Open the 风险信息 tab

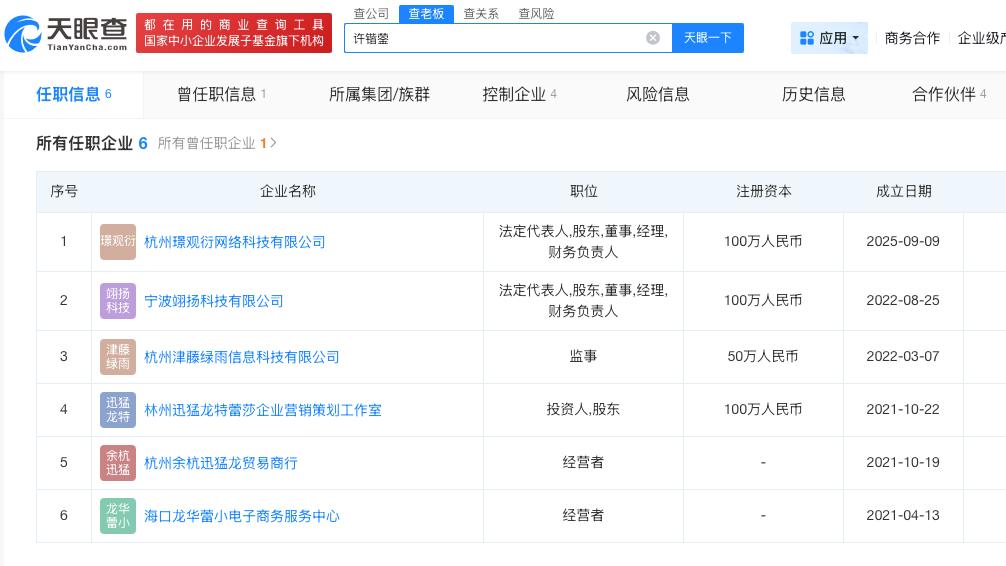click(x=658, y=94)
